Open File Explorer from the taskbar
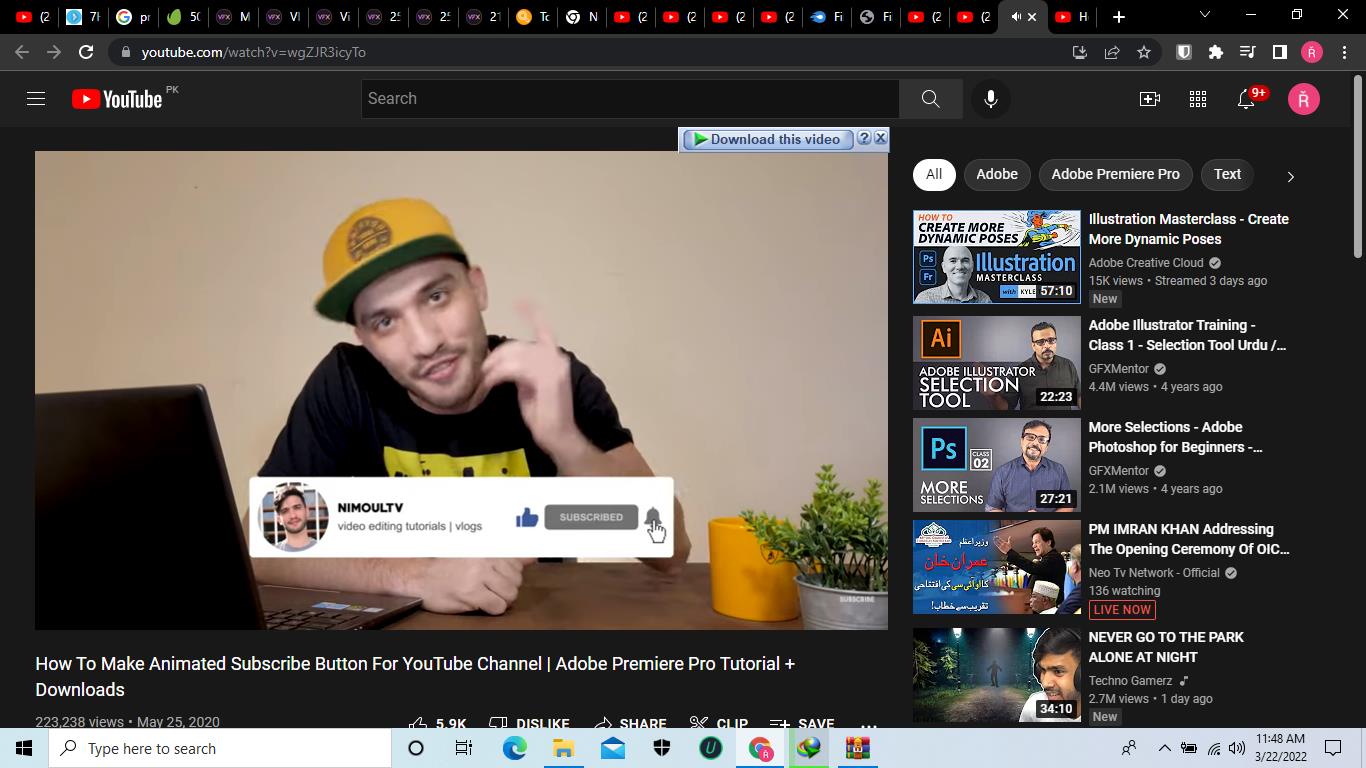Viewport: 1366px width, 768px height. (x=563, y=748)
